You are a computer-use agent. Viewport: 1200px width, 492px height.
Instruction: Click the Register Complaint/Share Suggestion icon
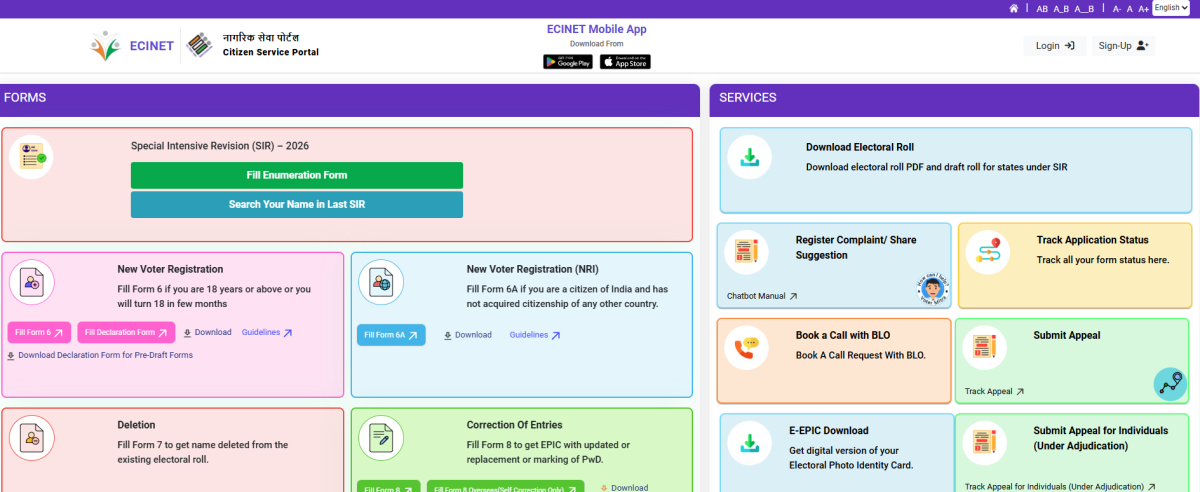(746, 251)
